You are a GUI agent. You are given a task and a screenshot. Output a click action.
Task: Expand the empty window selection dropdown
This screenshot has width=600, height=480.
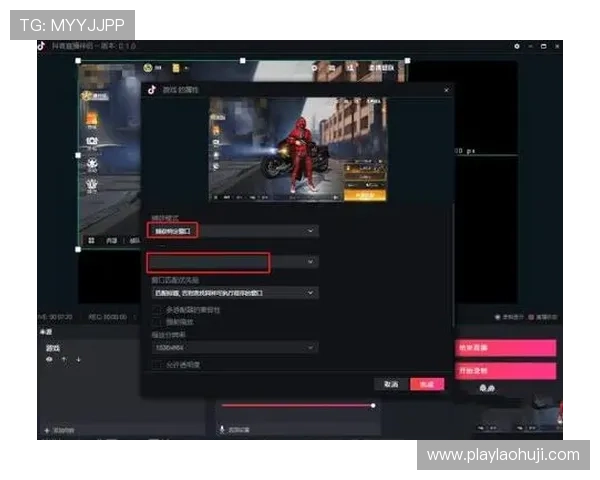point(232,262)
